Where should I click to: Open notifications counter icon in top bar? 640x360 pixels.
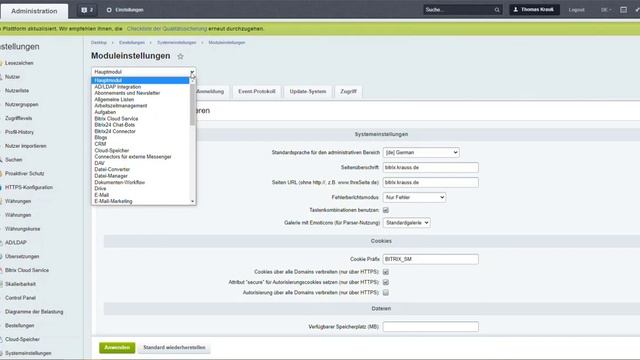pos(87,10)
